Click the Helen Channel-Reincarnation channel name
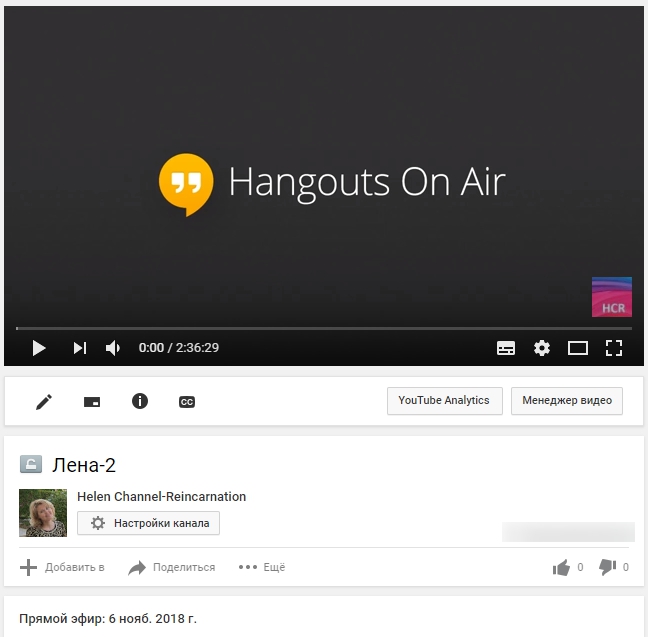The width and height of the screenshot is (648, 637). (x=161, y=497)
